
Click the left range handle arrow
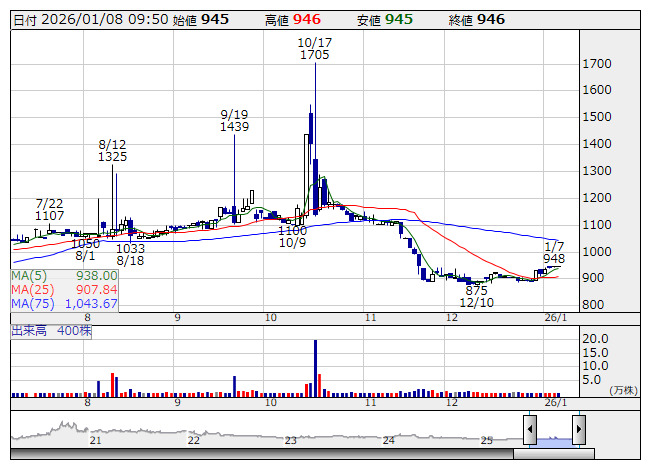click(x=529, y=429)
